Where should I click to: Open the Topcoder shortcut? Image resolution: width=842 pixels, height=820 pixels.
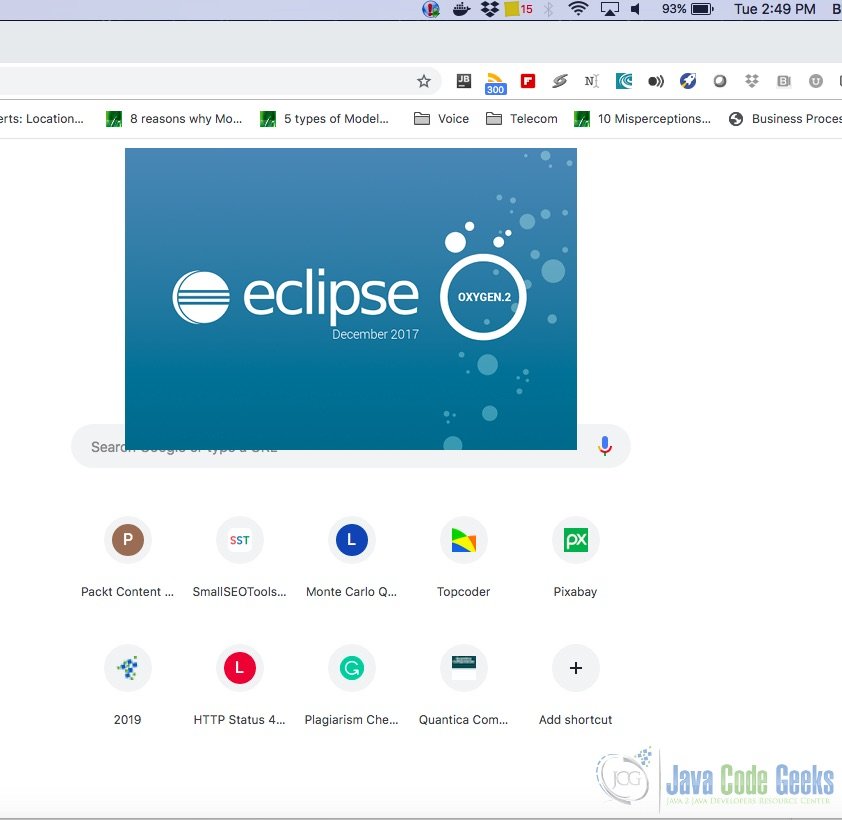[463, 540]
